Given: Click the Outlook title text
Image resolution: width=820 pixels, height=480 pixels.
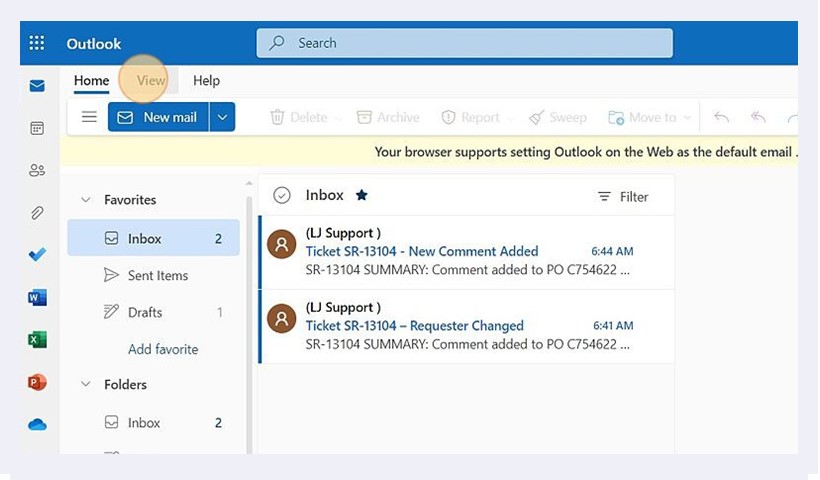Looking at the screenshot, I should (94, 43).
